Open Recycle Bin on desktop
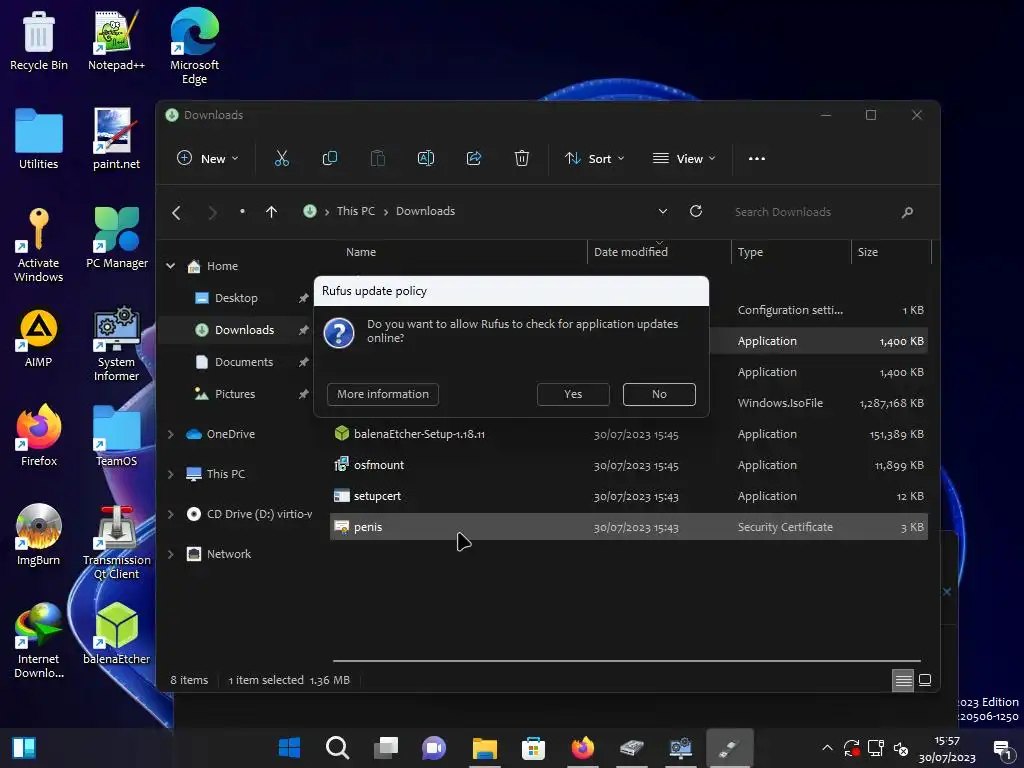Image resolution: width=1024 pixels, height=768 pixels. tap(39, 40)
